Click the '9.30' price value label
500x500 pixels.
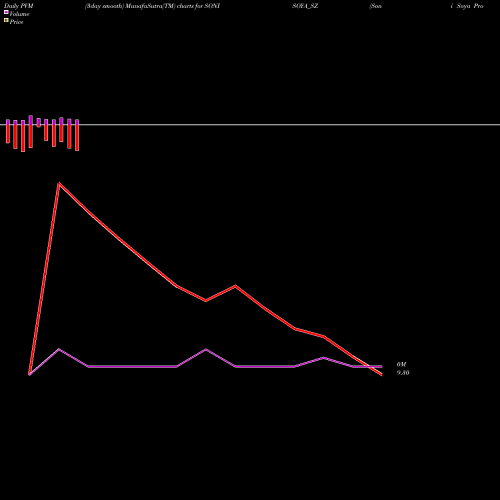[x=403, y=373]
